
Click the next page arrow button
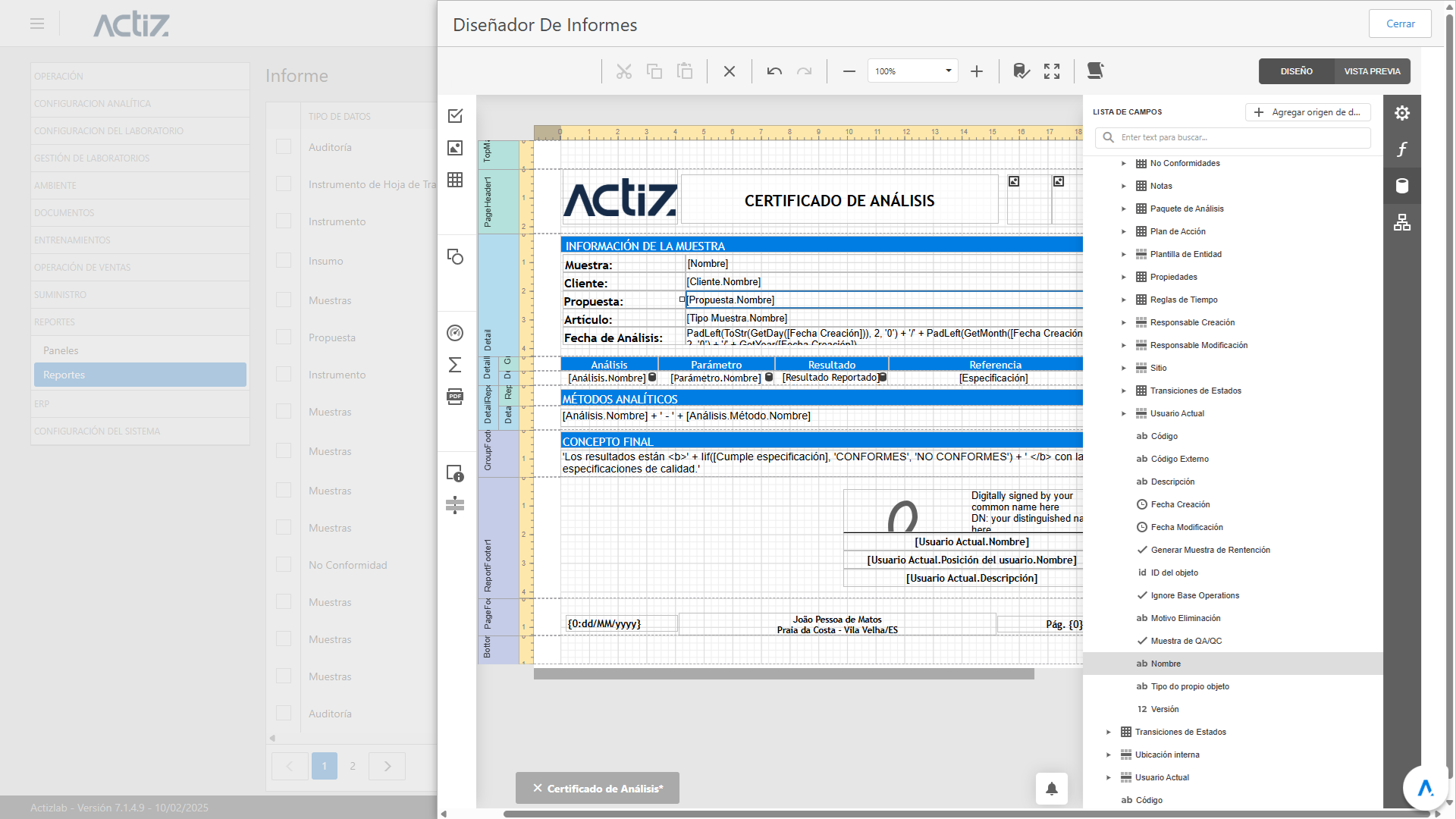click(x=387, y=766)
